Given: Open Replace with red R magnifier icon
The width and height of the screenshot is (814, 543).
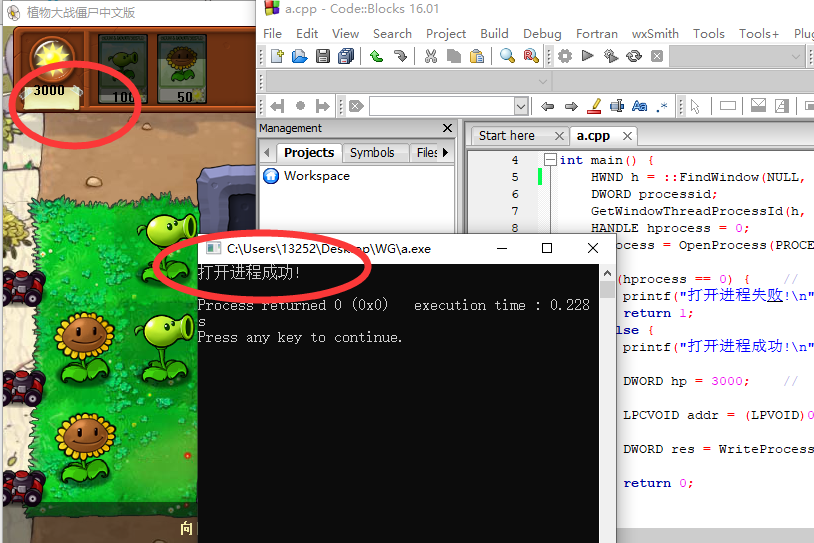Looking at the screenshot, I should [531, 56].
